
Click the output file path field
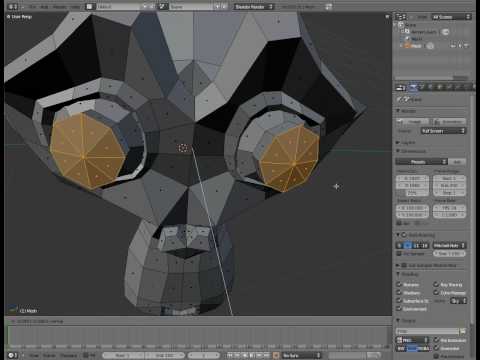pyautogui.click(x=428, y=331)
